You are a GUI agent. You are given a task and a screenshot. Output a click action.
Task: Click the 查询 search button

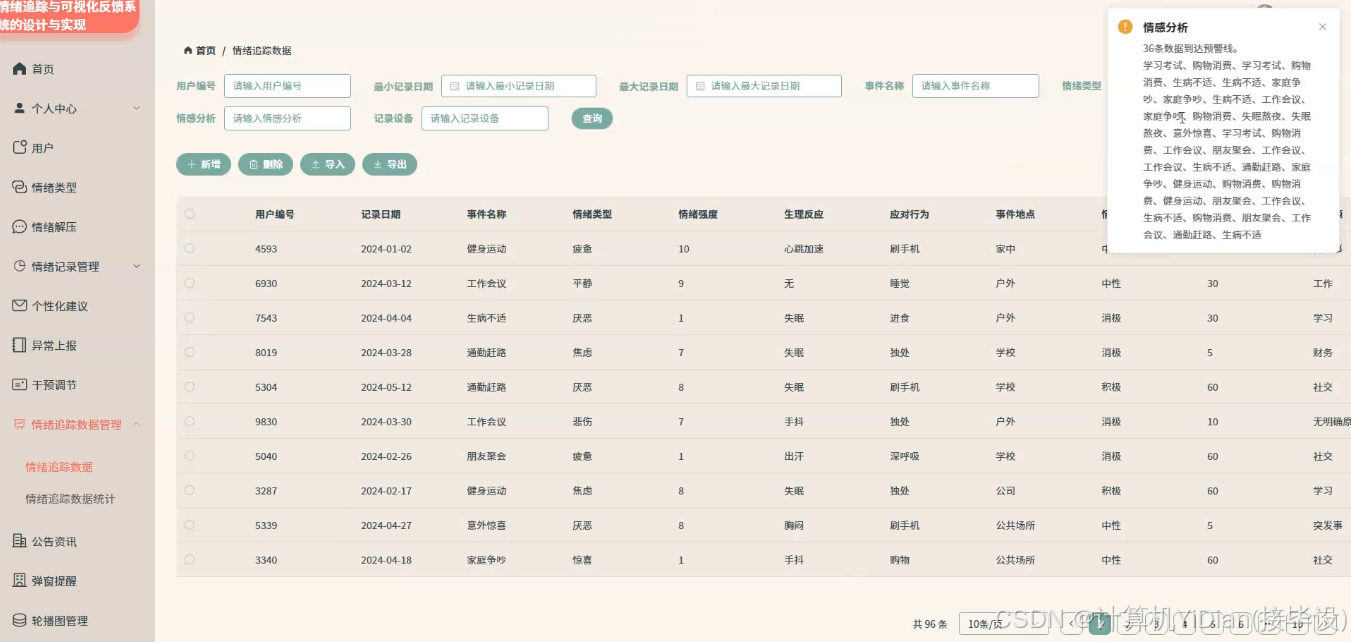pos(592,118)
